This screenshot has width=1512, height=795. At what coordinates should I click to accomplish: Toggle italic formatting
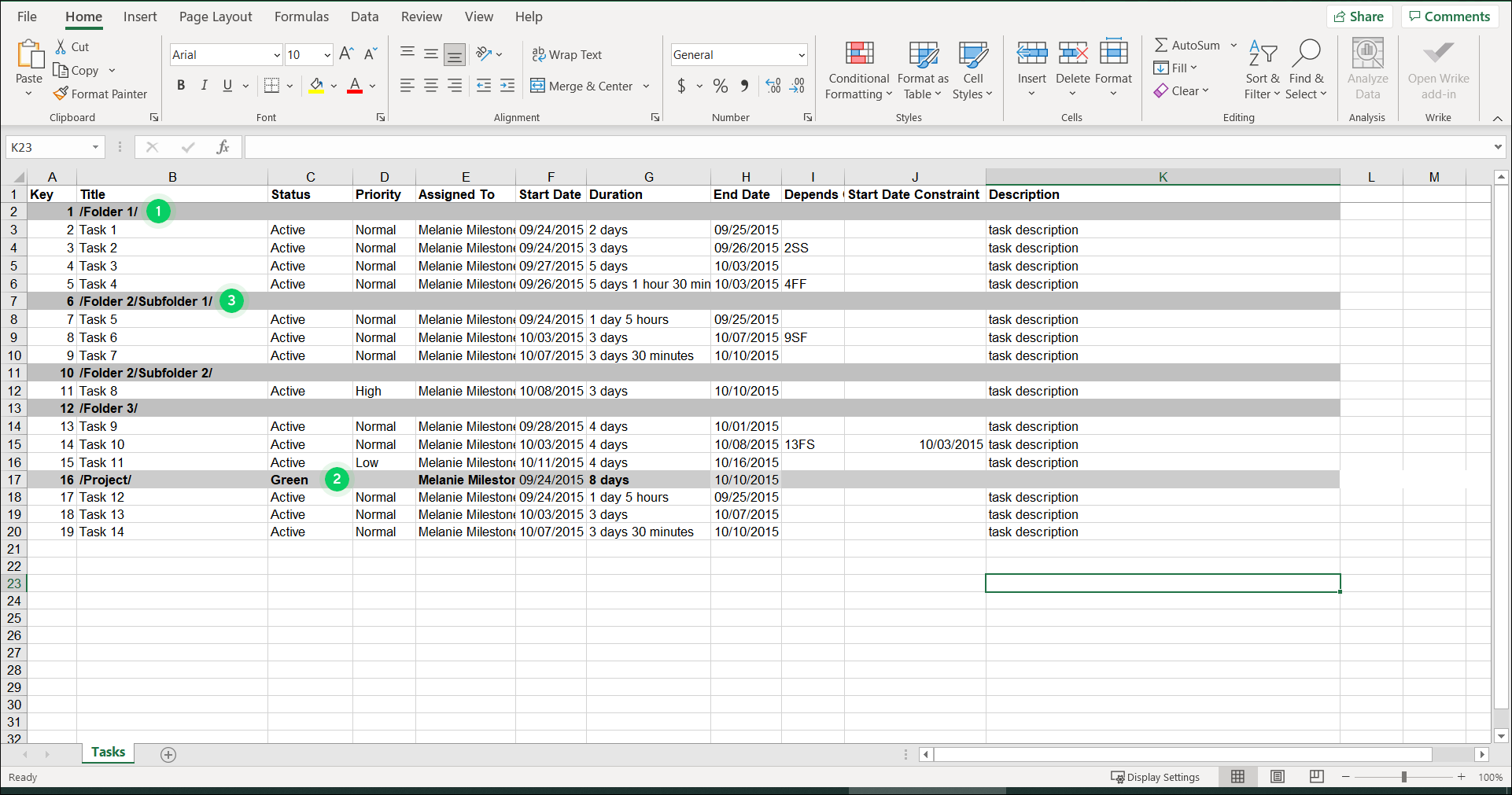click(x=204, y=85)
